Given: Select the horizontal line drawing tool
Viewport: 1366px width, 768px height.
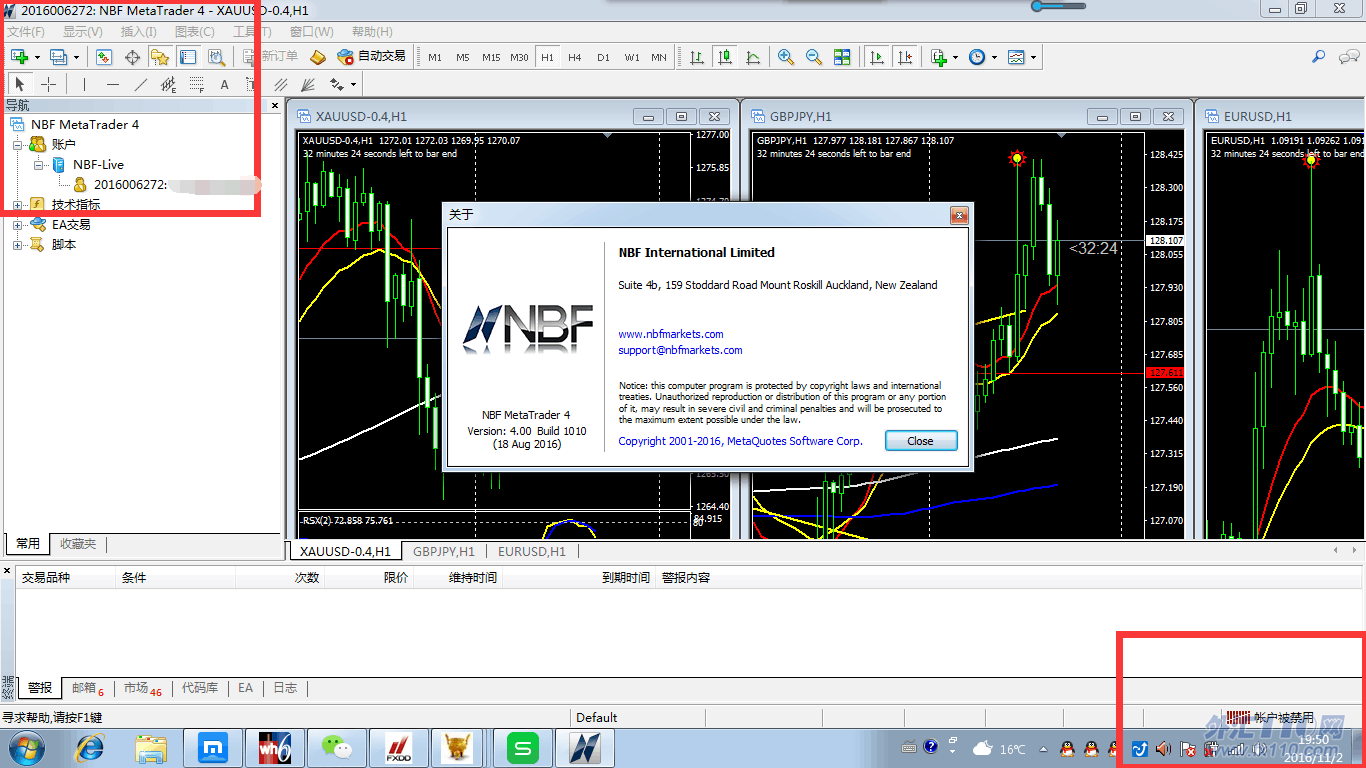Looking at the screenshot, I should click(x=112, y=85).
